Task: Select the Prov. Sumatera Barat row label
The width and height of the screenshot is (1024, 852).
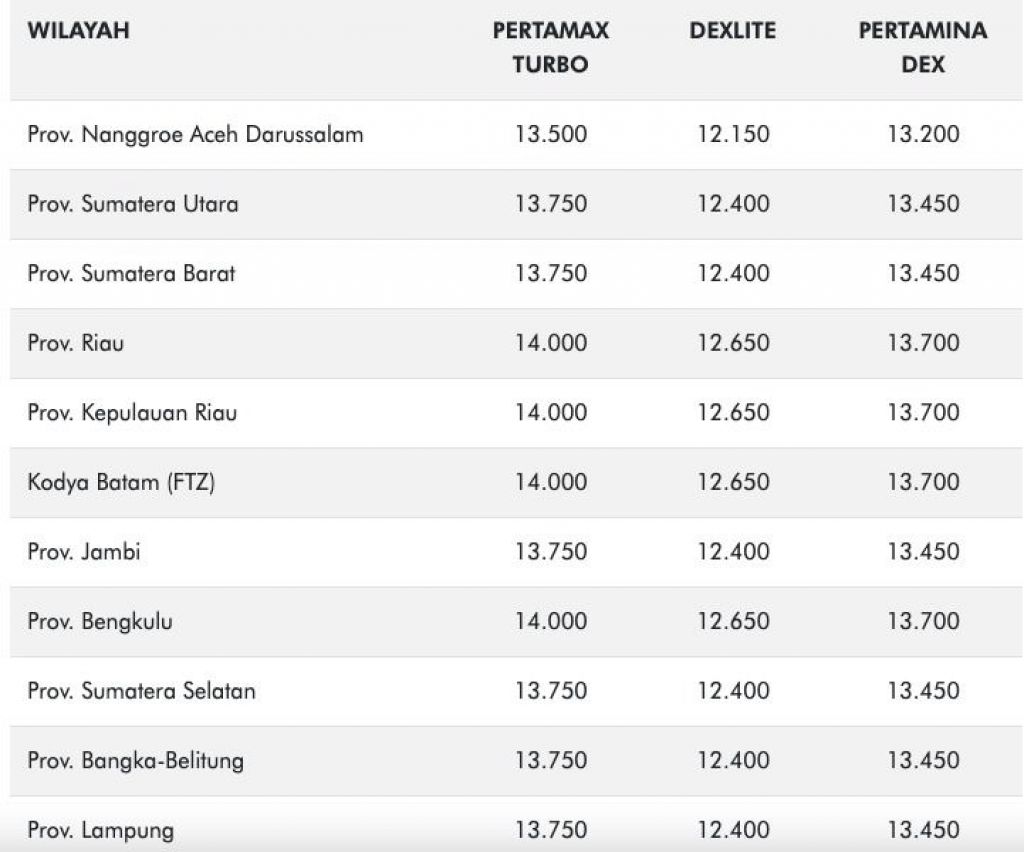Action: [x=131, y=273]
